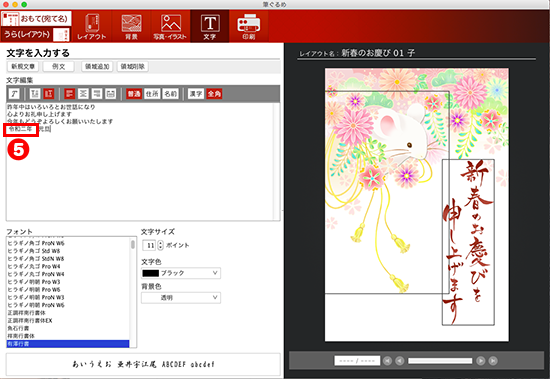
Task: Click the italic T text style icon
Action: (x=14, y=94)
